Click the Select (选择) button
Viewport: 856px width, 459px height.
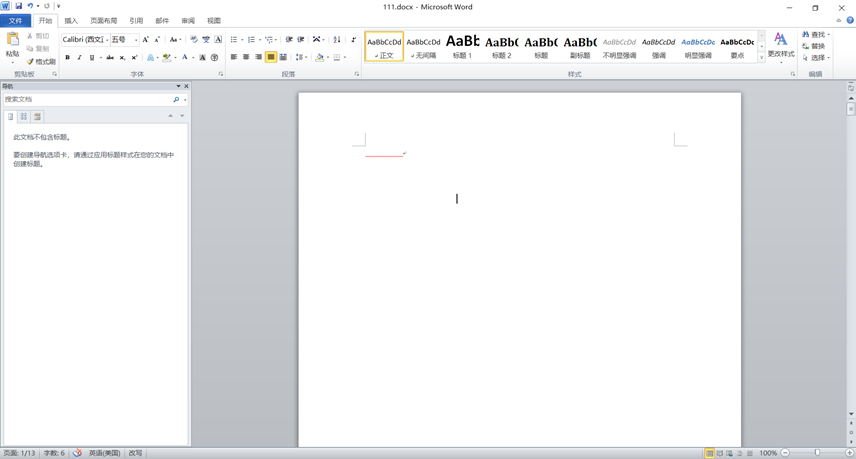click(816, 57)
